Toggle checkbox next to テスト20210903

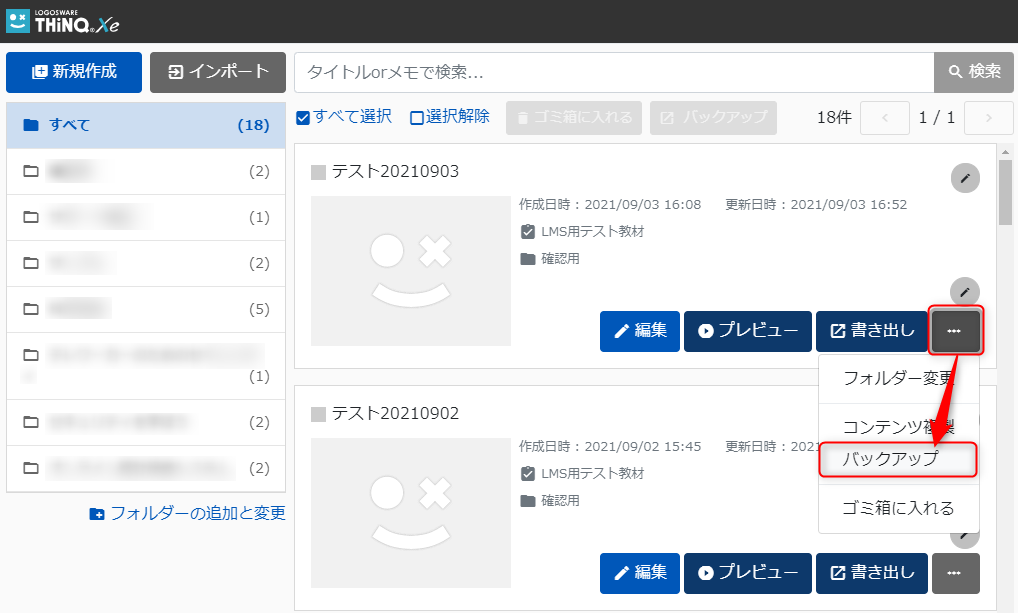coord(319,172)
